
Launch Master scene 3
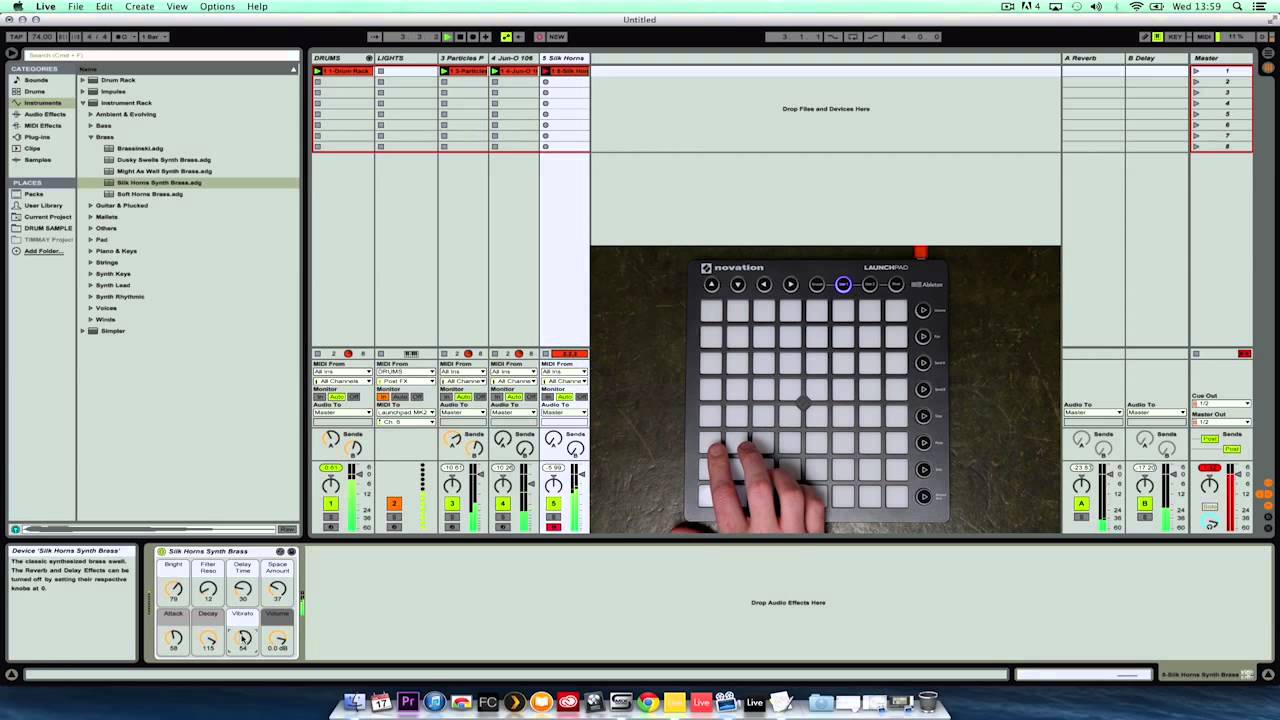pos(1196,93)
